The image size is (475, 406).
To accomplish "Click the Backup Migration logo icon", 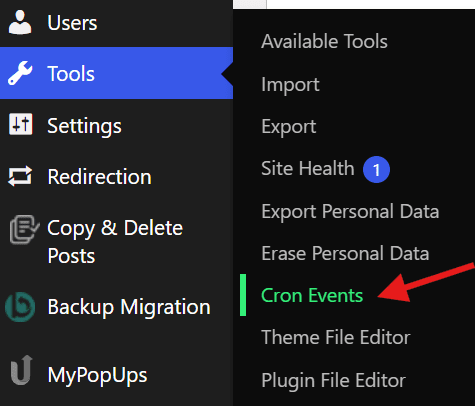I will [x=20, y=307].
